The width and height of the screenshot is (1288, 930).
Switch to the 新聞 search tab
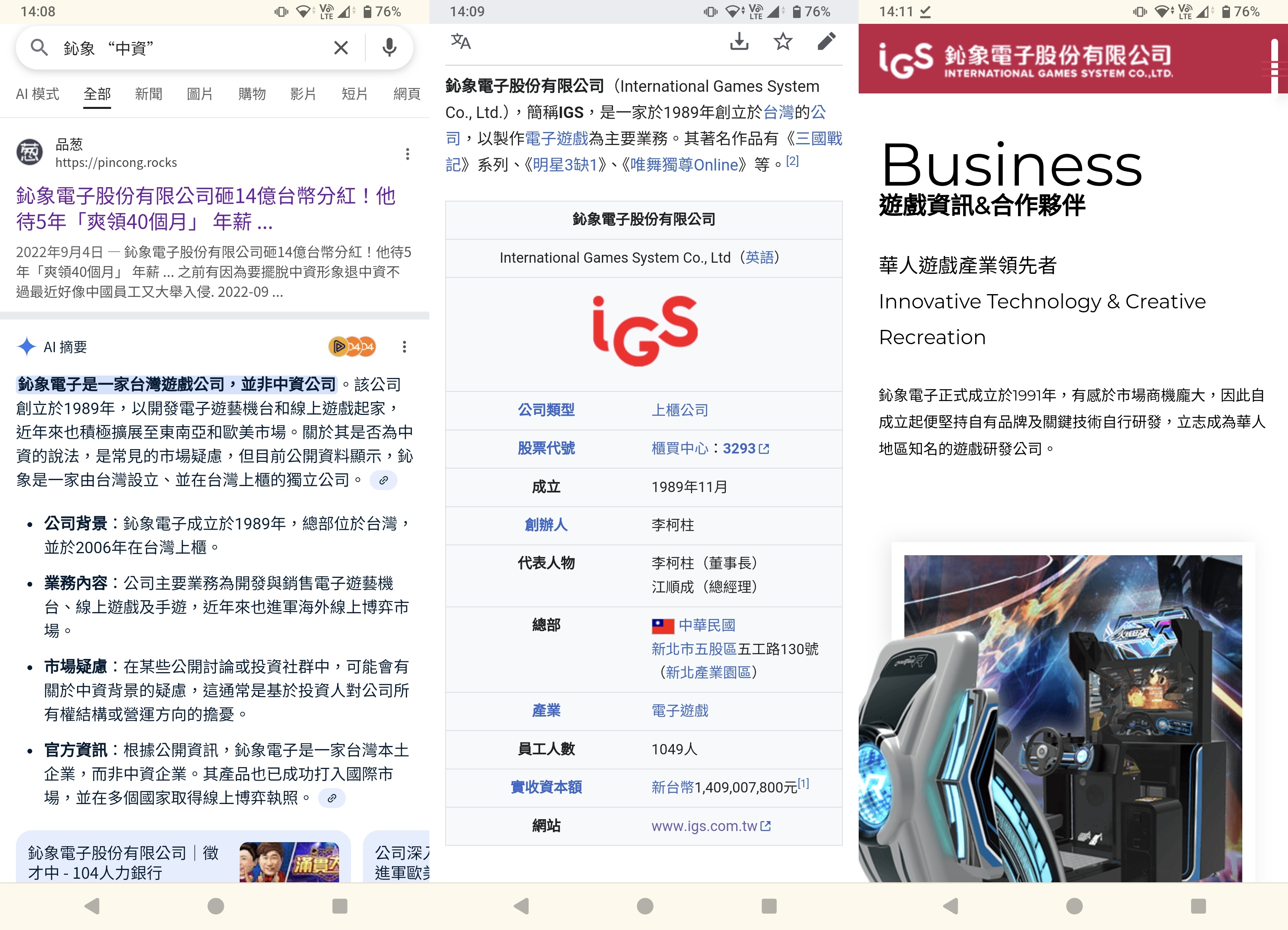click(148, 94)
